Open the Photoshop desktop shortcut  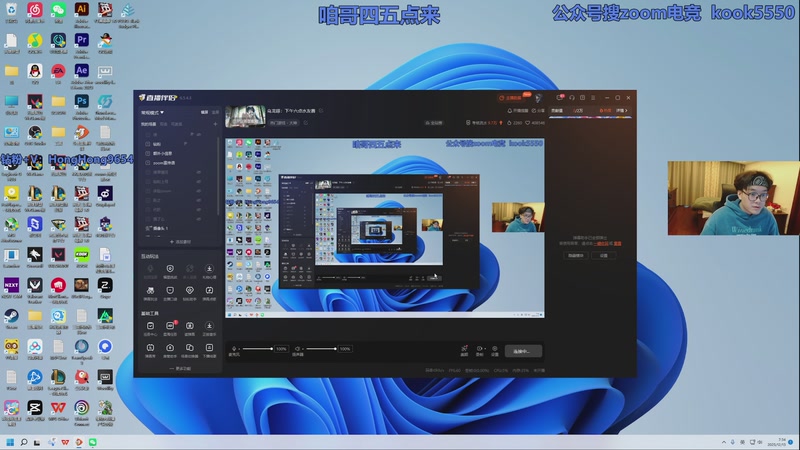click(81, 101)
